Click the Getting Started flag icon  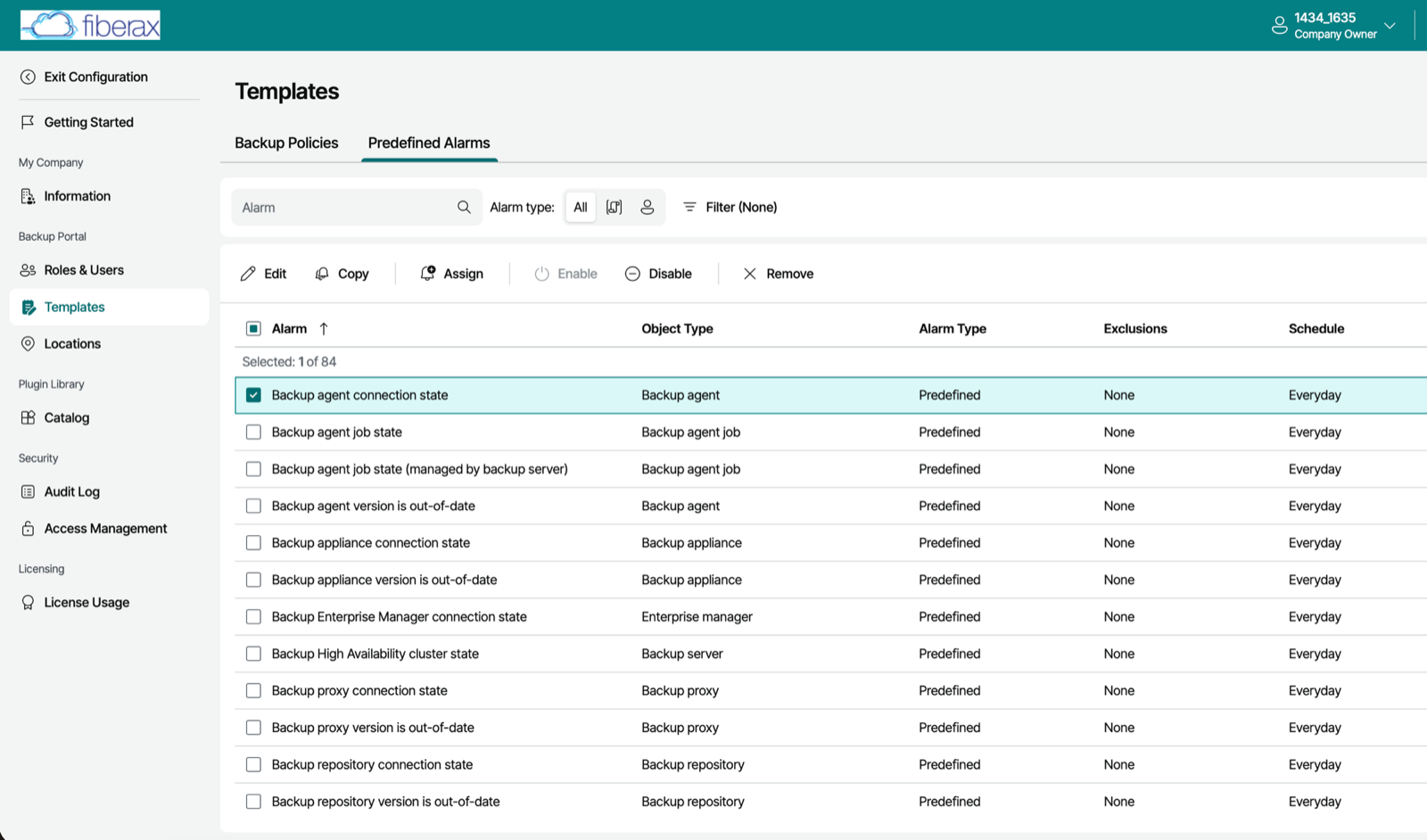pyautogui.click(x=28, y=122)
